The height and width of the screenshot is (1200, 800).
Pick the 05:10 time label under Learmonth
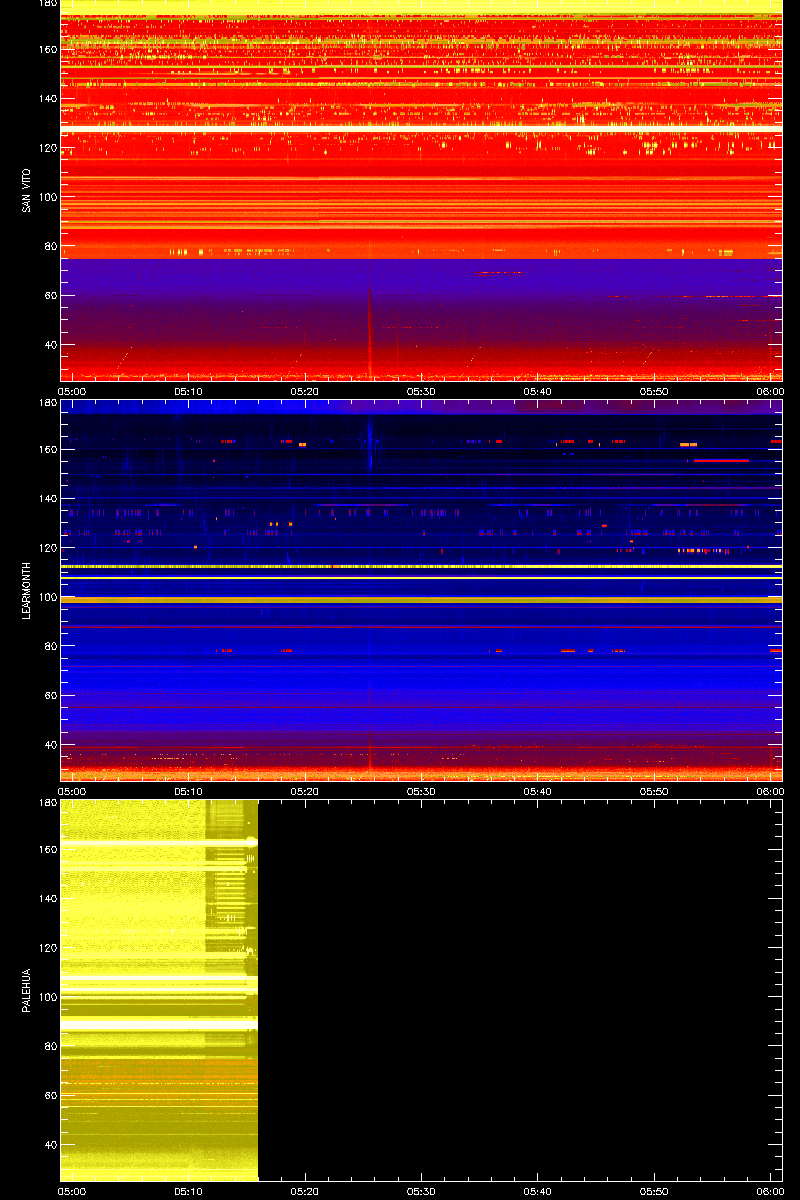[x=189, y=791]
